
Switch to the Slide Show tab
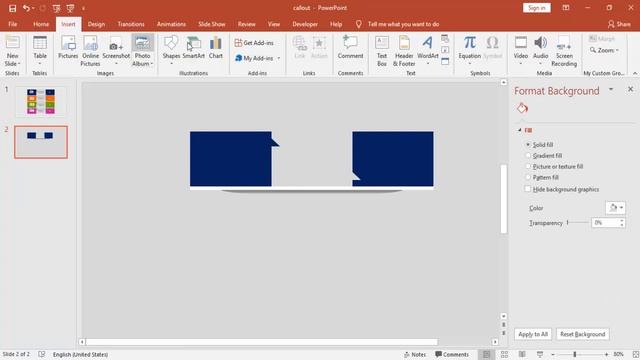tap(212, 24)
